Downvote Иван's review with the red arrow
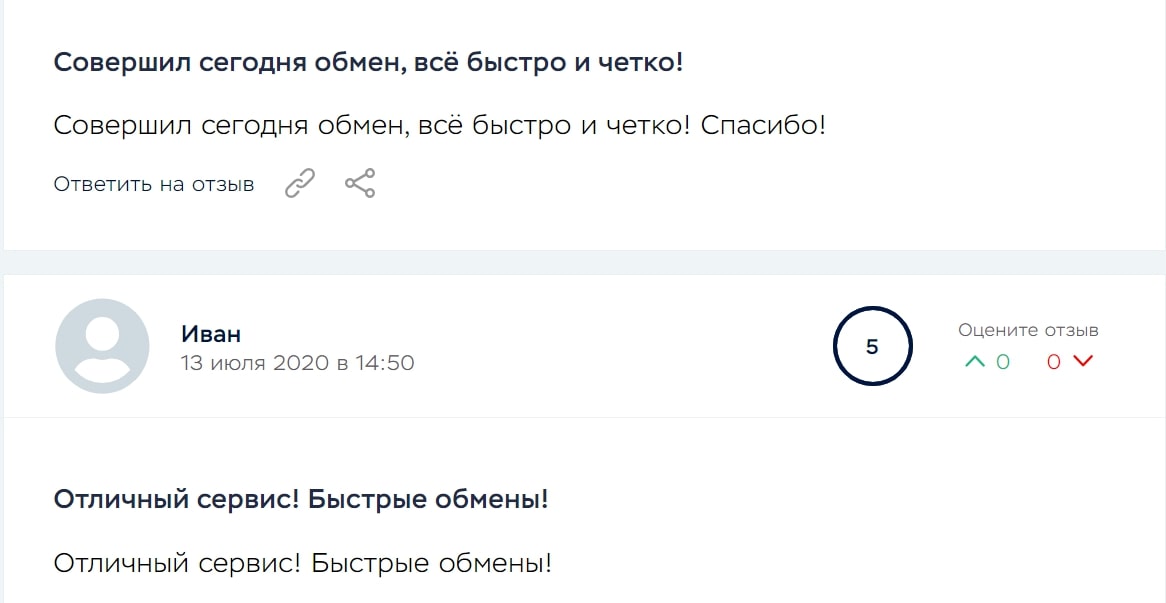 pos(1083,362)
